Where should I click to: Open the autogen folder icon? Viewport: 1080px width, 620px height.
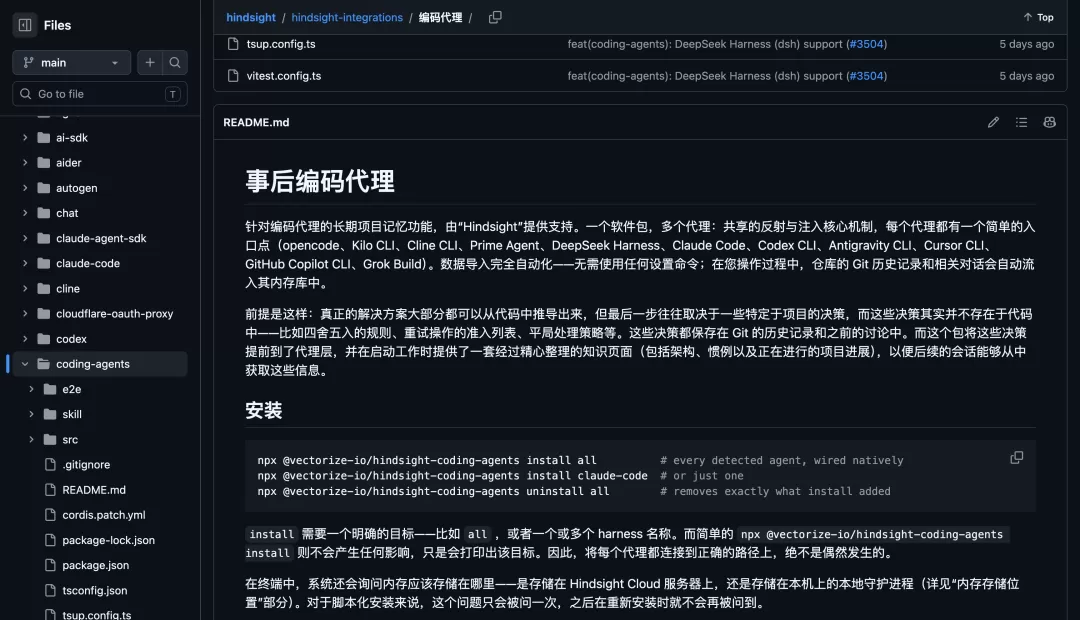click(44, 188)
